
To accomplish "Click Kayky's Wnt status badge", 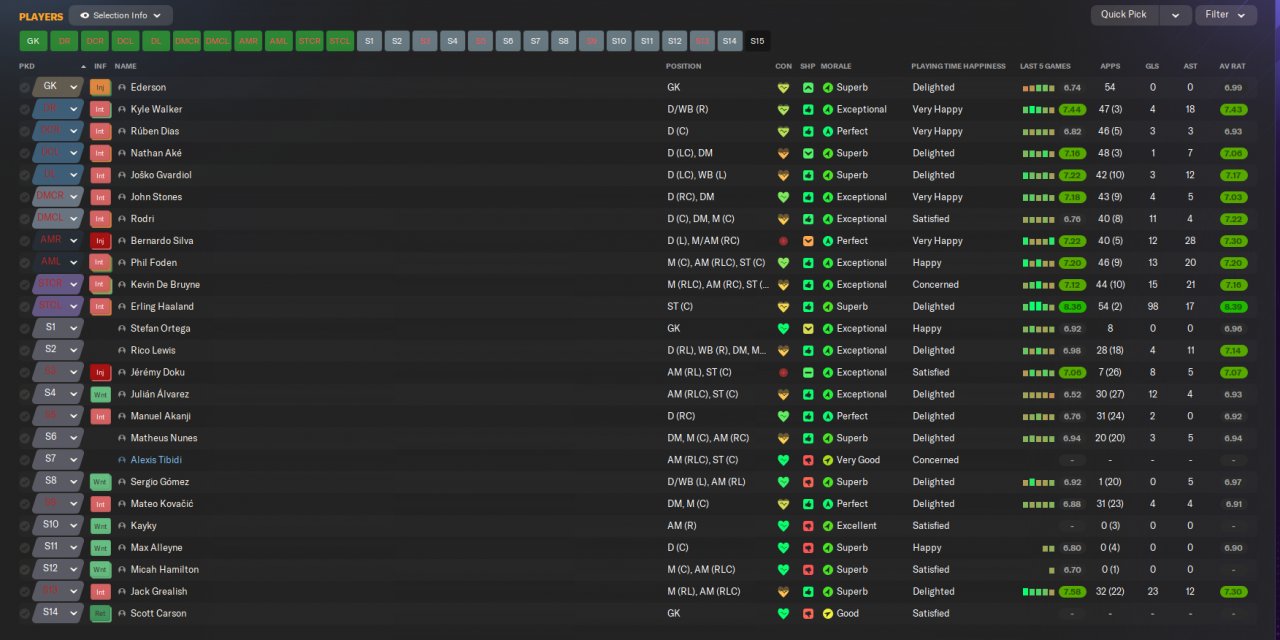I will click(100, 526).
